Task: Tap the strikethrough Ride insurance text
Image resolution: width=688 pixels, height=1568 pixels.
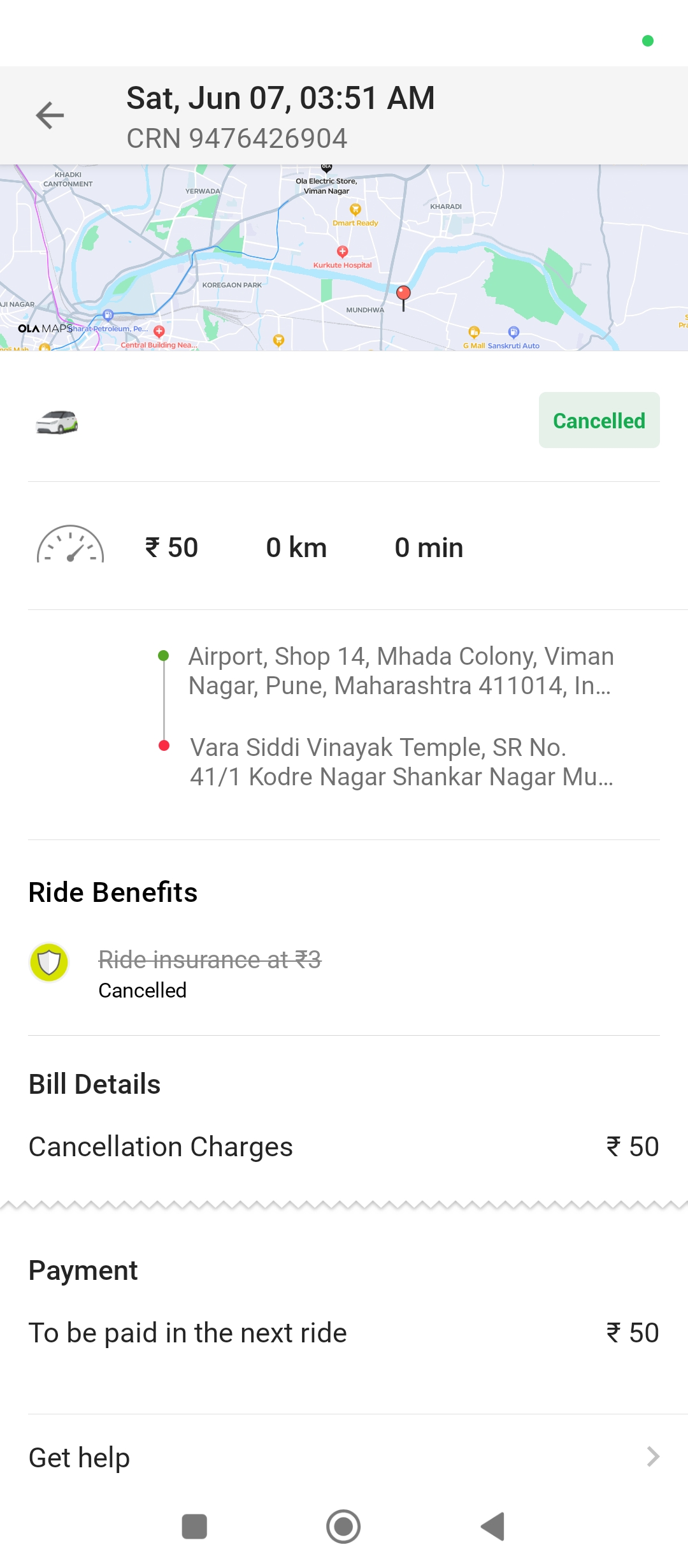Action: (x=210, y=959)
